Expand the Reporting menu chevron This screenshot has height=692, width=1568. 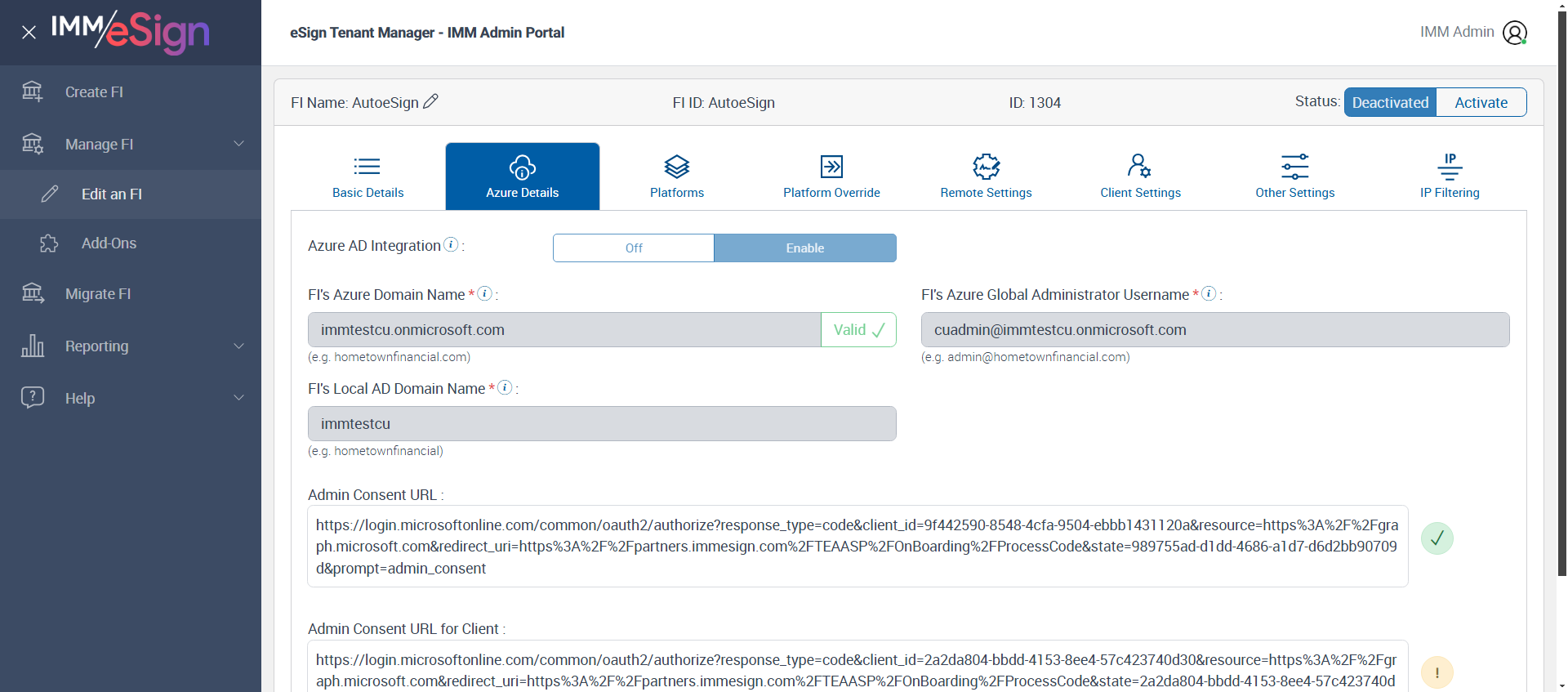click(x=239, y=346)
